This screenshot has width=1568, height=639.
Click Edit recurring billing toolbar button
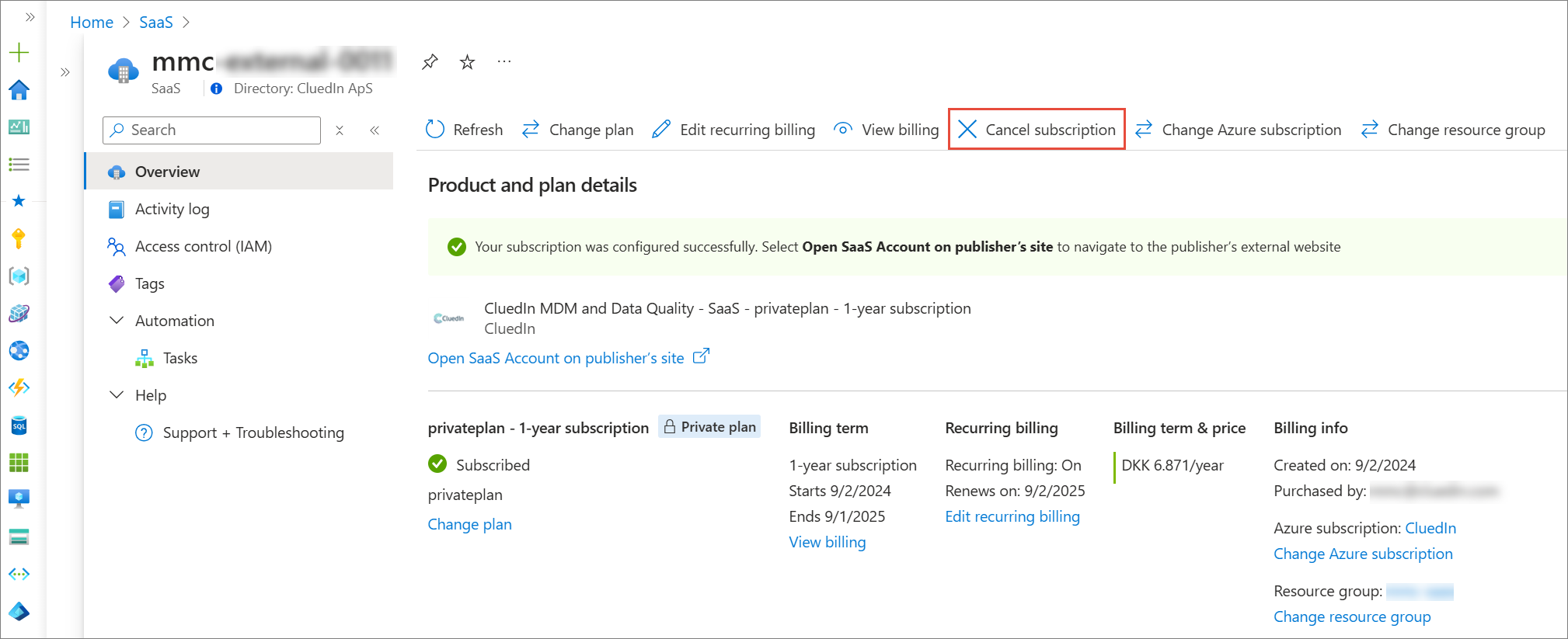pyautogui.click(x=733, y=130)
